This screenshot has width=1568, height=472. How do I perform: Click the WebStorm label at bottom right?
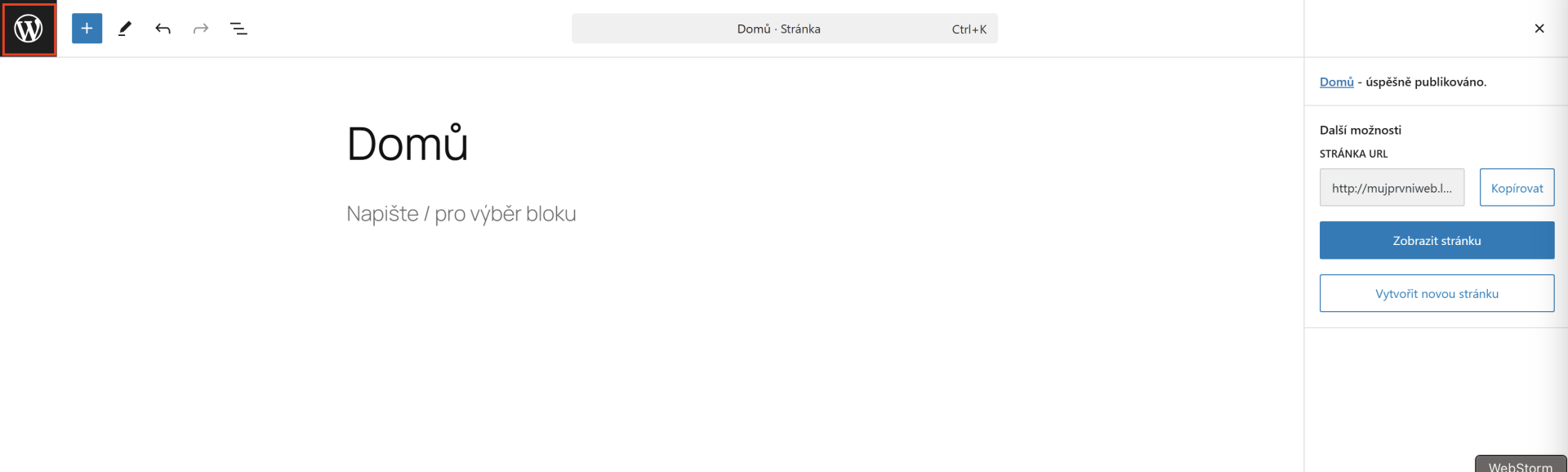[1520, 466]
